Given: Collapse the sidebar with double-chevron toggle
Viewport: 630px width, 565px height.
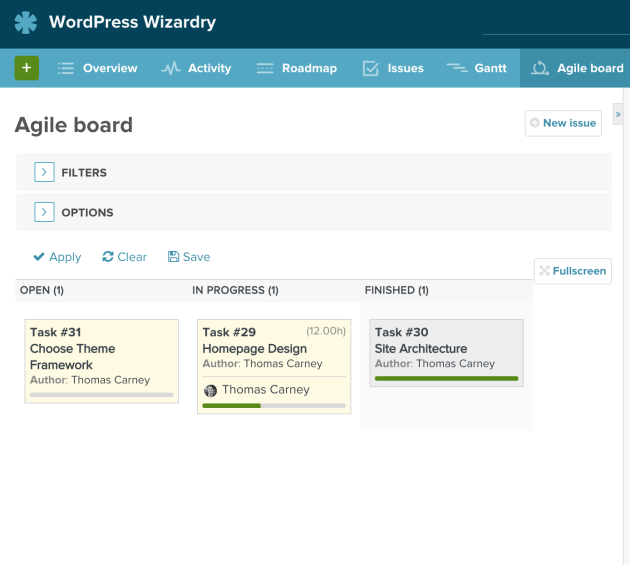Looking at the screenshot, I should [x=618, y=114].
